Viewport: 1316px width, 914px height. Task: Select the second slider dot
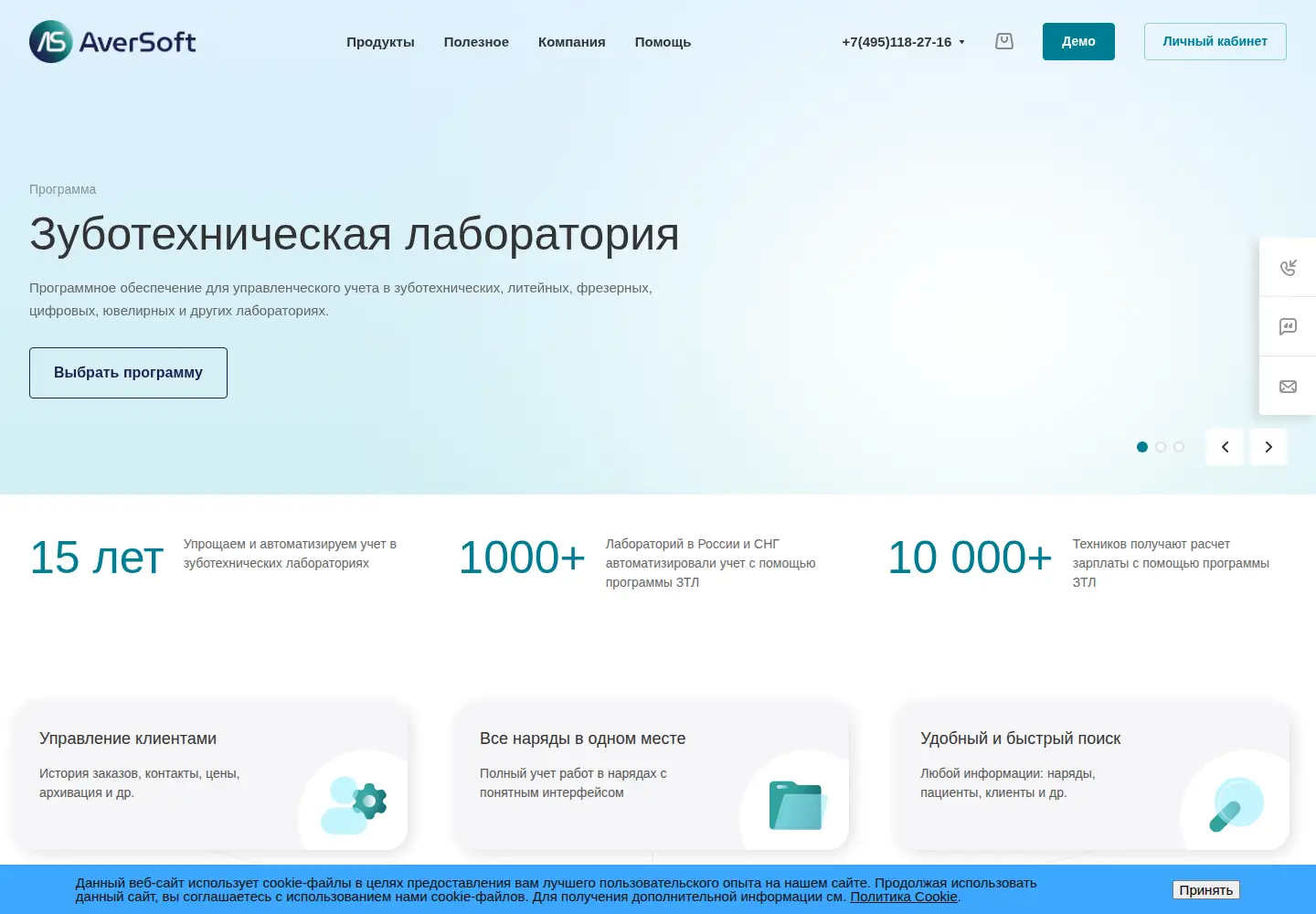tap(1161, 447)
